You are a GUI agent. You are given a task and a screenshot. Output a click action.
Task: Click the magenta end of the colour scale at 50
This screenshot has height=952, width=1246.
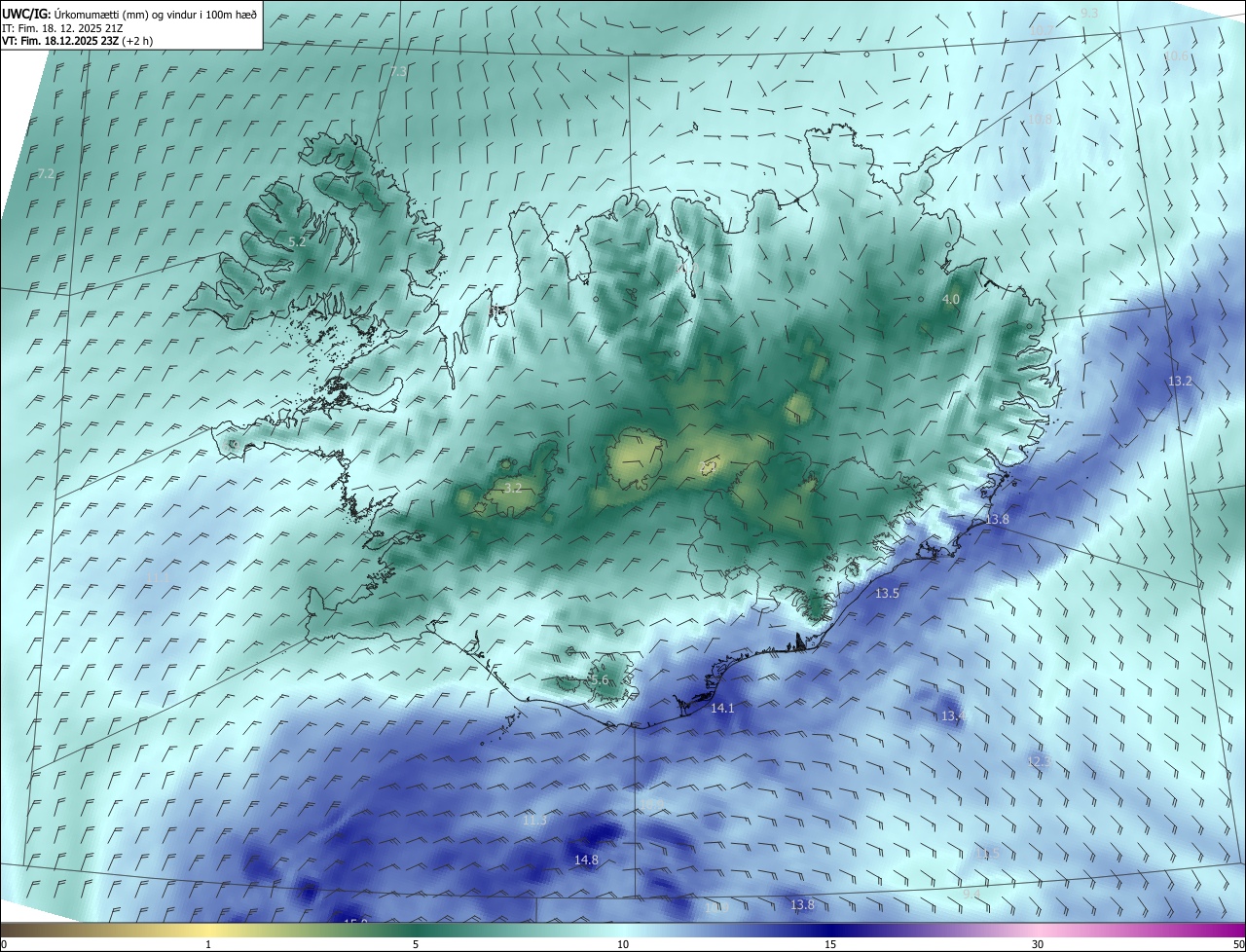(1236, 930)
